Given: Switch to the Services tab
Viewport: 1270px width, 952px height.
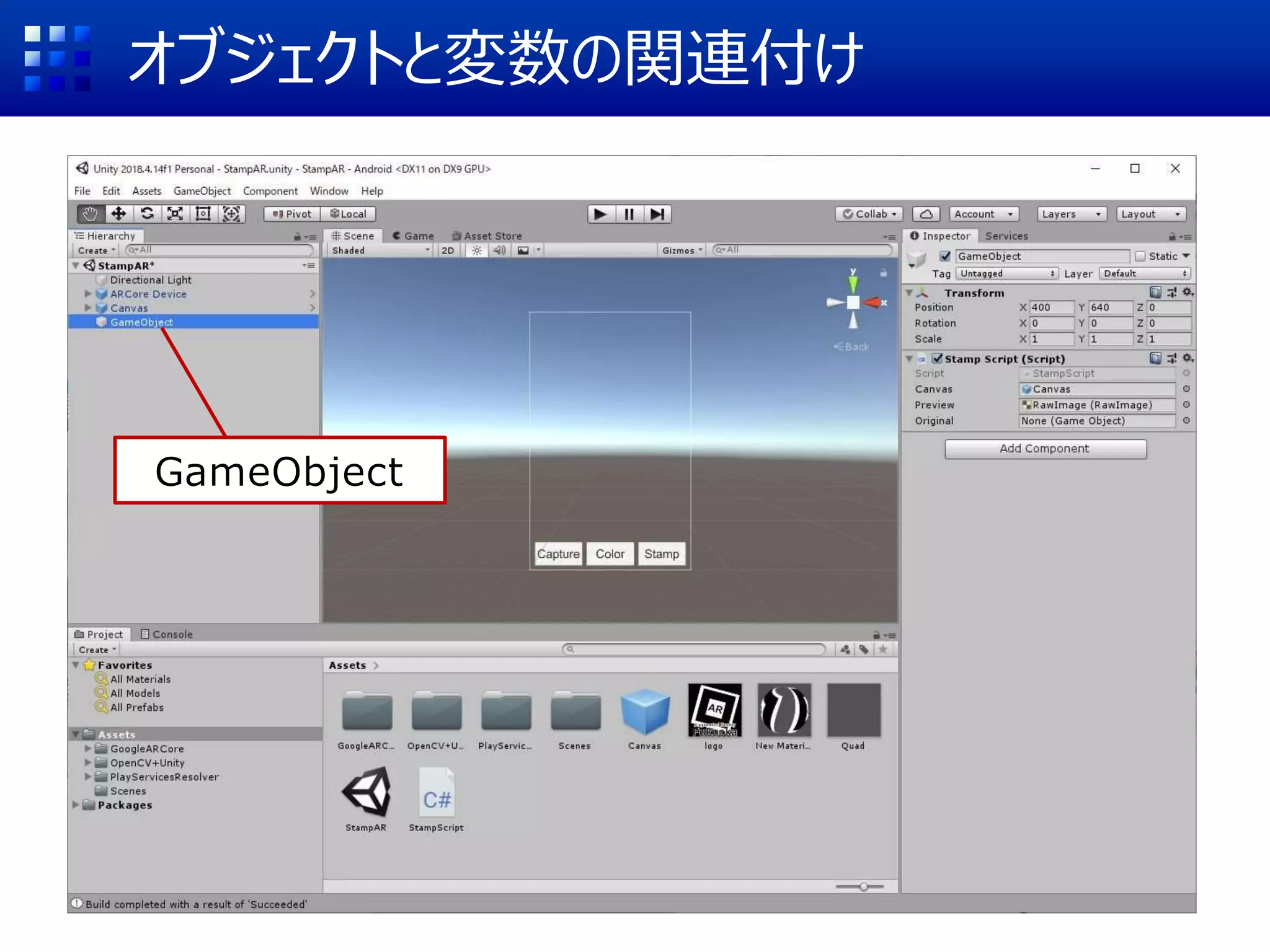Looking at the screenshot, I should click(1006, 236).
